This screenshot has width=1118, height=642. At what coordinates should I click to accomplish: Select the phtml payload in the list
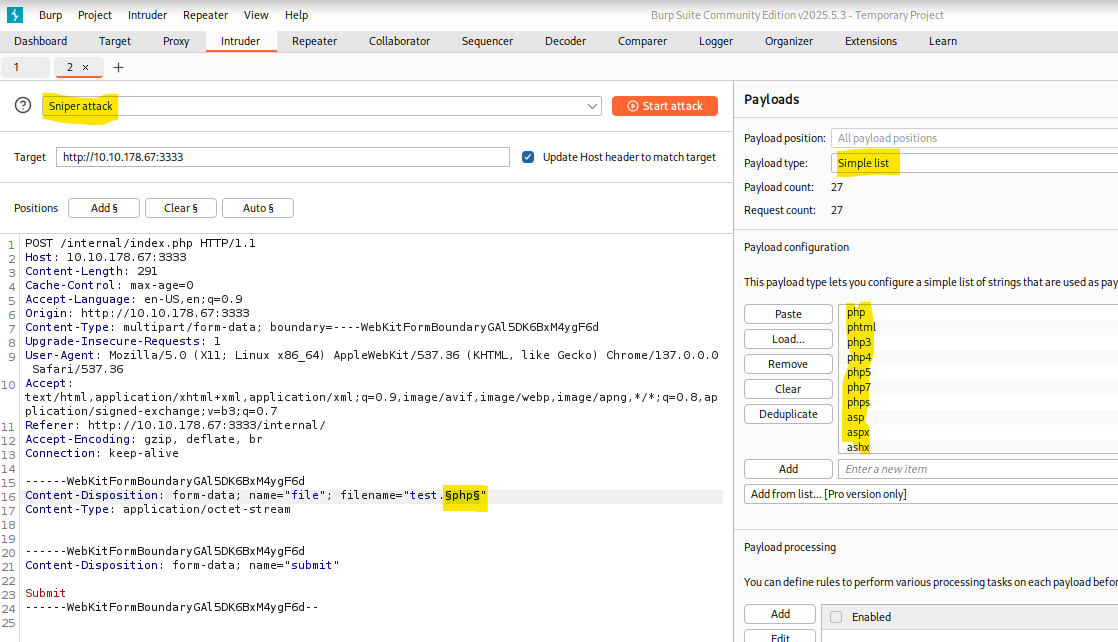[861, 327]
